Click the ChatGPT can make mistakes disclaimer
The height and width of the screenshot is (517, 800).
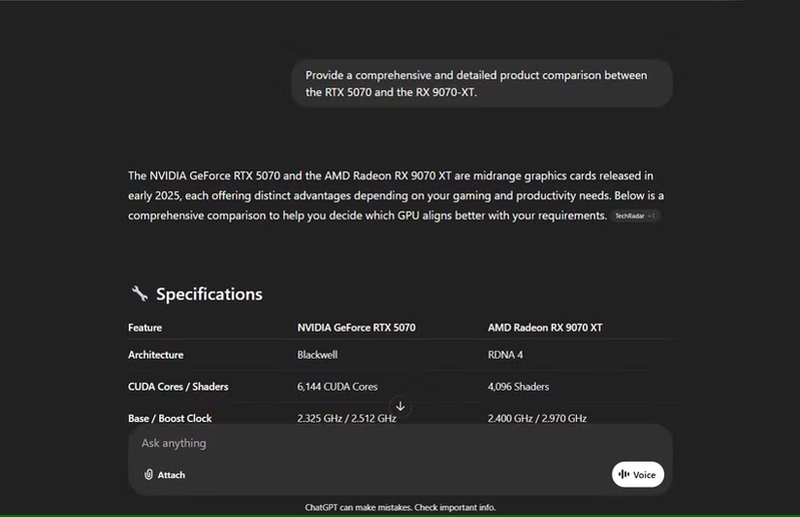click(400, 507)
